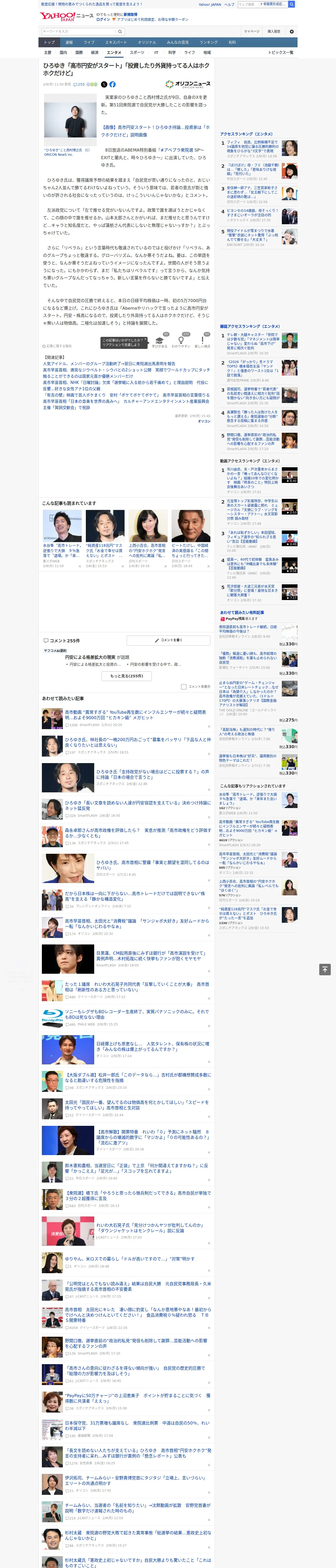Open the トップ navigation tab
The image size is (336, 1568).
tap(49, 43)
